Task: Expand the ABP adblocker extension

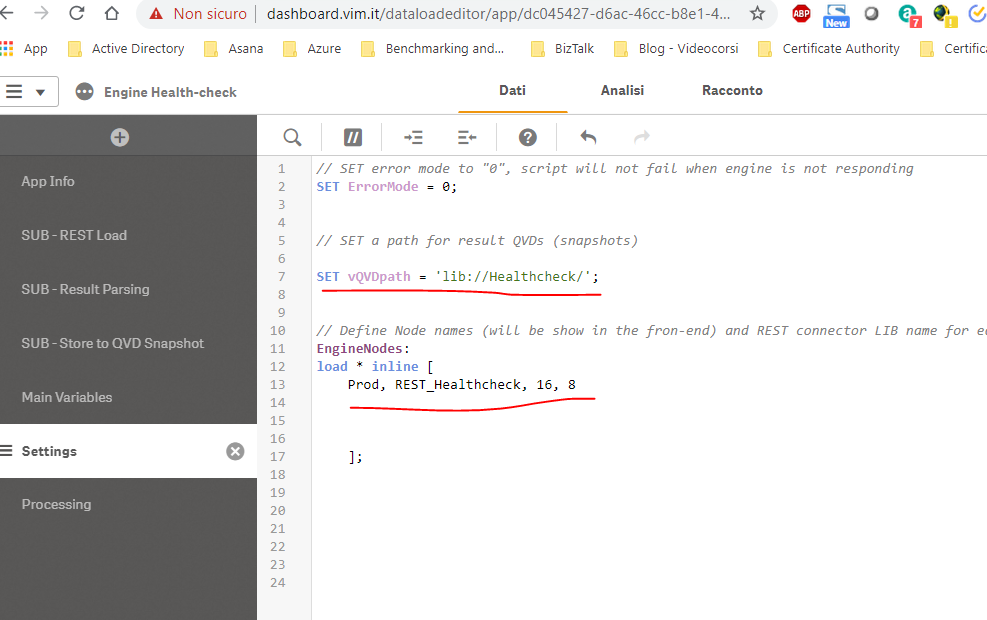Action: (801, 15)
